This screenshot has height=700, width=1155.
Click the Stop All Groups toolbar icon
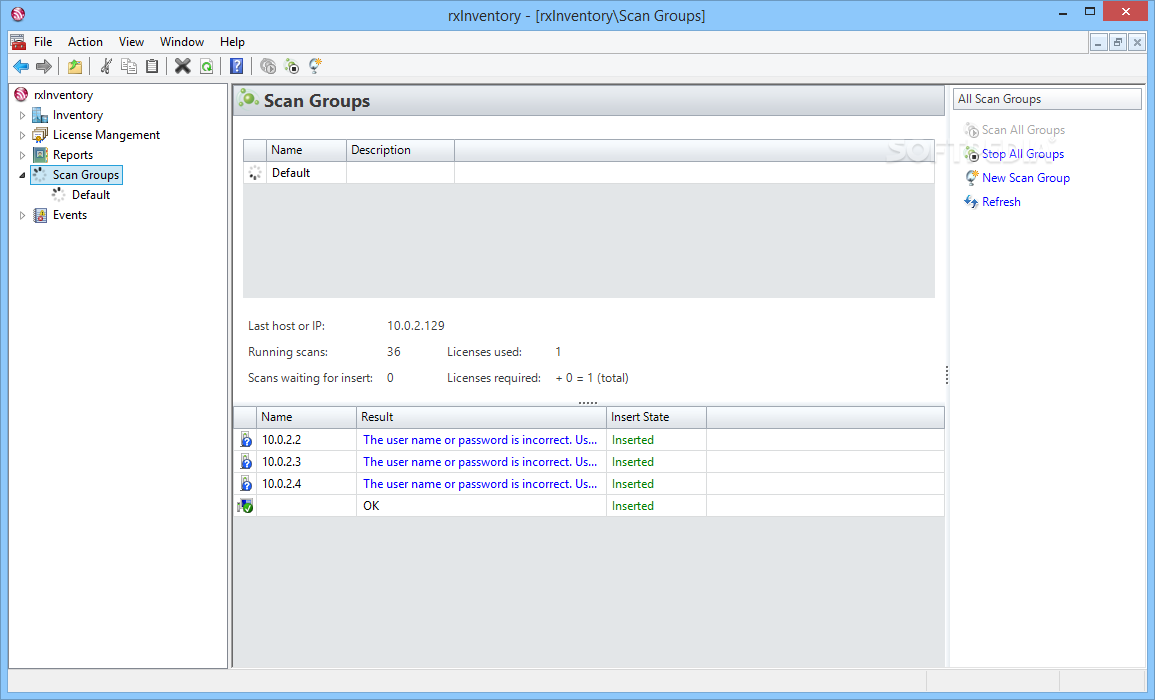point(292,66)
